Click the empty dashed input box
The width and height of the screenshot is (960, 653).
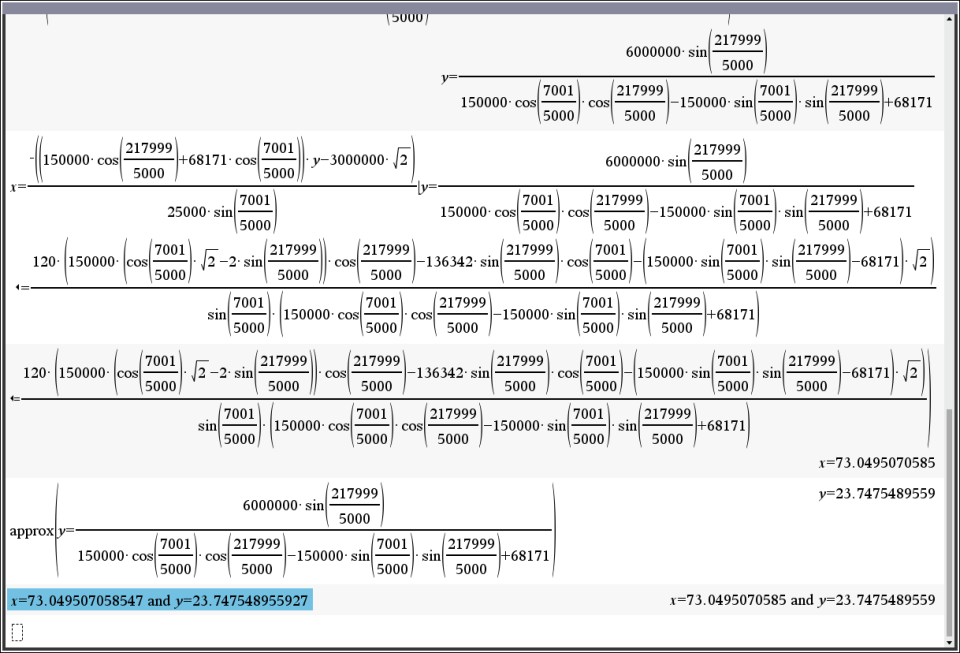pyautogui.click(x=16, y=632)
